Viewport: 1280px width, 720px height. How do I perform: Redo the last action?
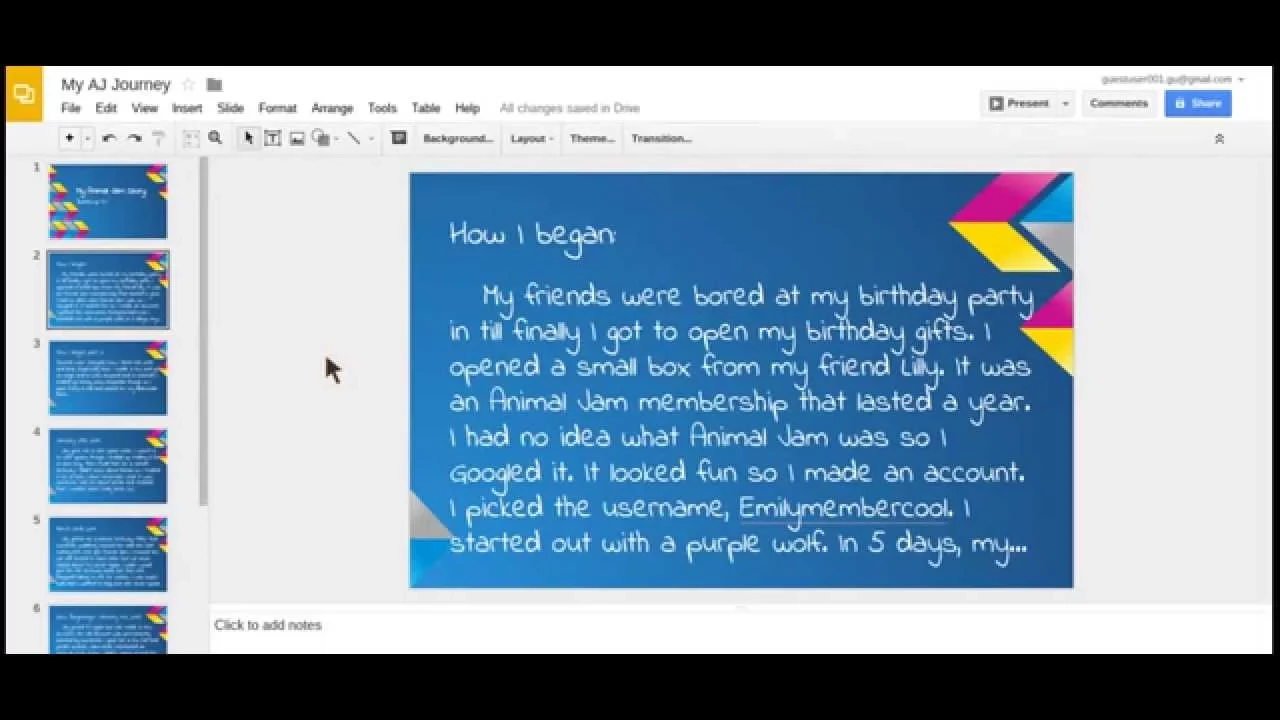pos(134,139)
